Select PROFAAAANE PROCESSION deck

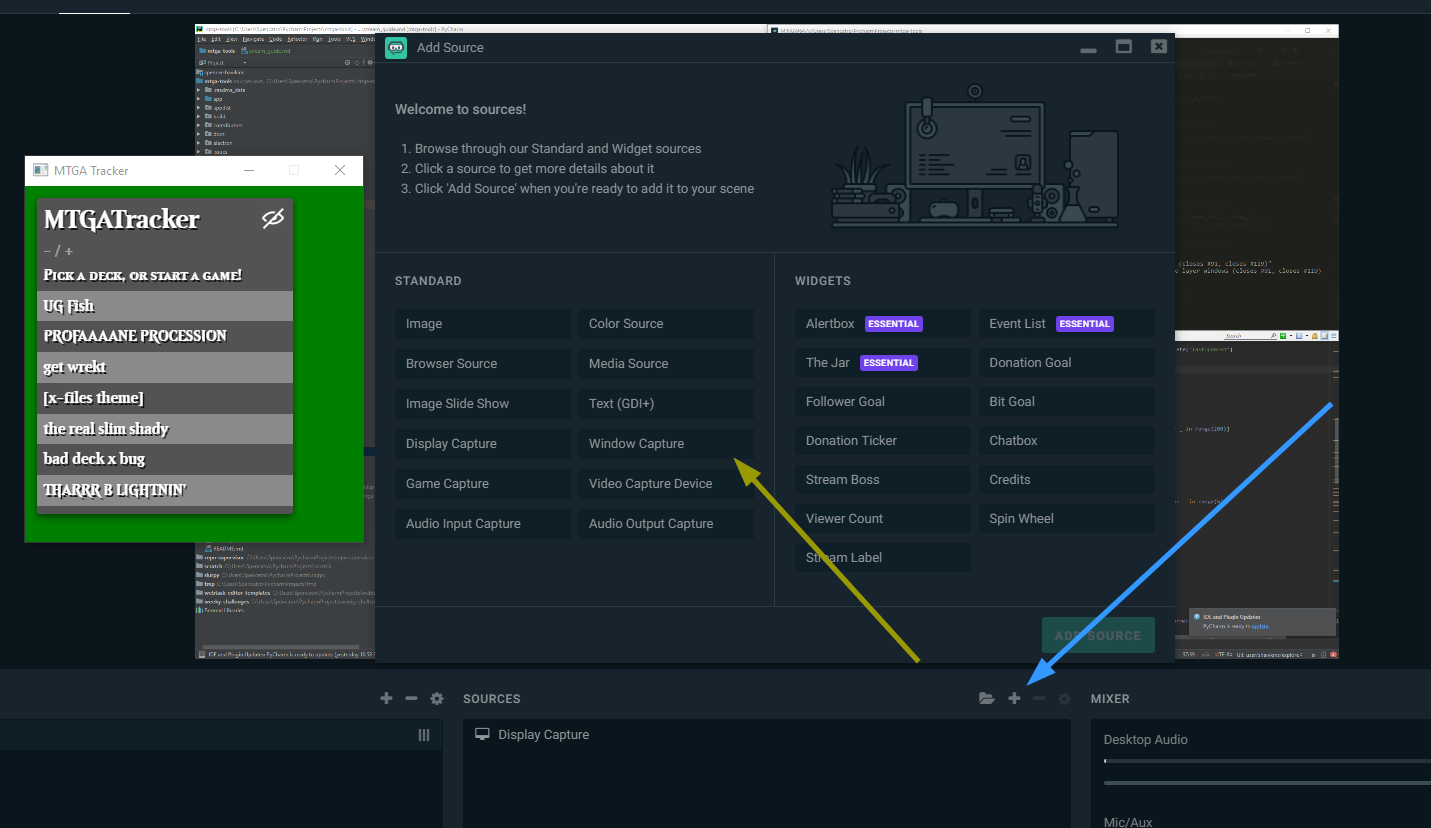(x=165, y=336)
